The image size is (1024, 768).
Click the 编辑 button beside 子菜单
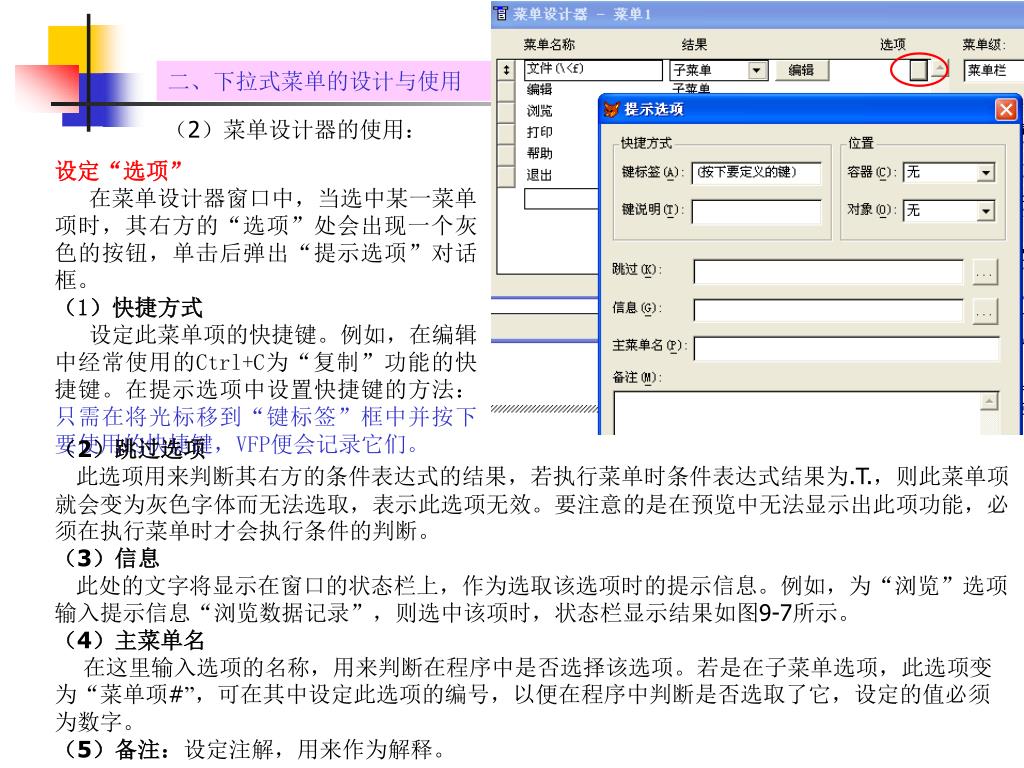801,70
